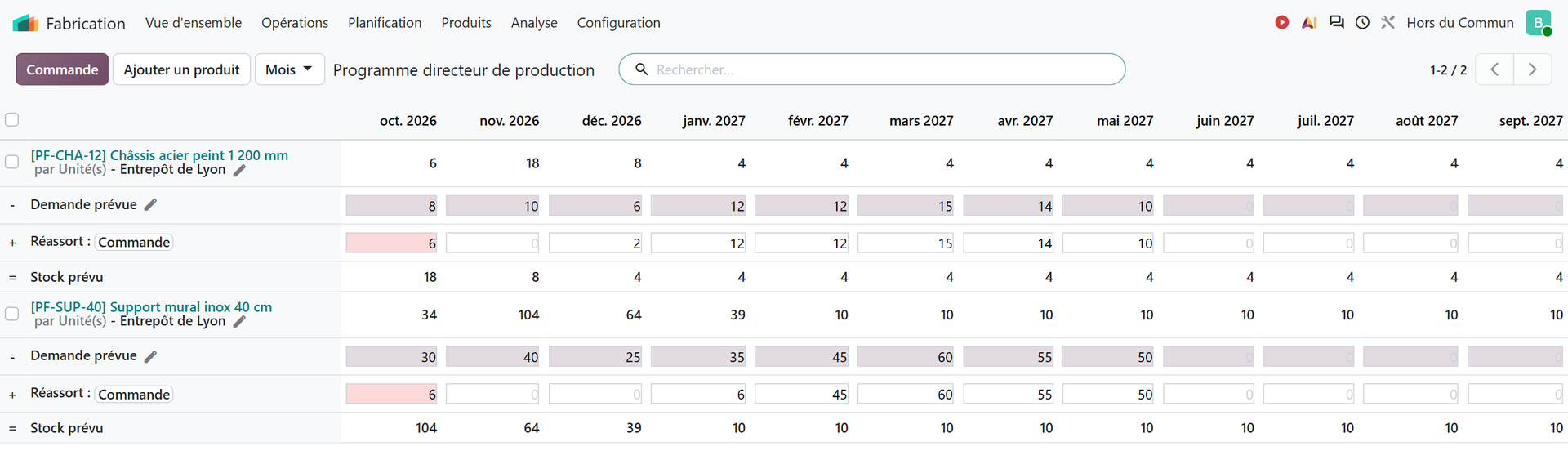Viewport: 1568px width, 451px height.
Task: Edit PF-CHA-12 product settings pencil icon
Action: pos(239,170)
